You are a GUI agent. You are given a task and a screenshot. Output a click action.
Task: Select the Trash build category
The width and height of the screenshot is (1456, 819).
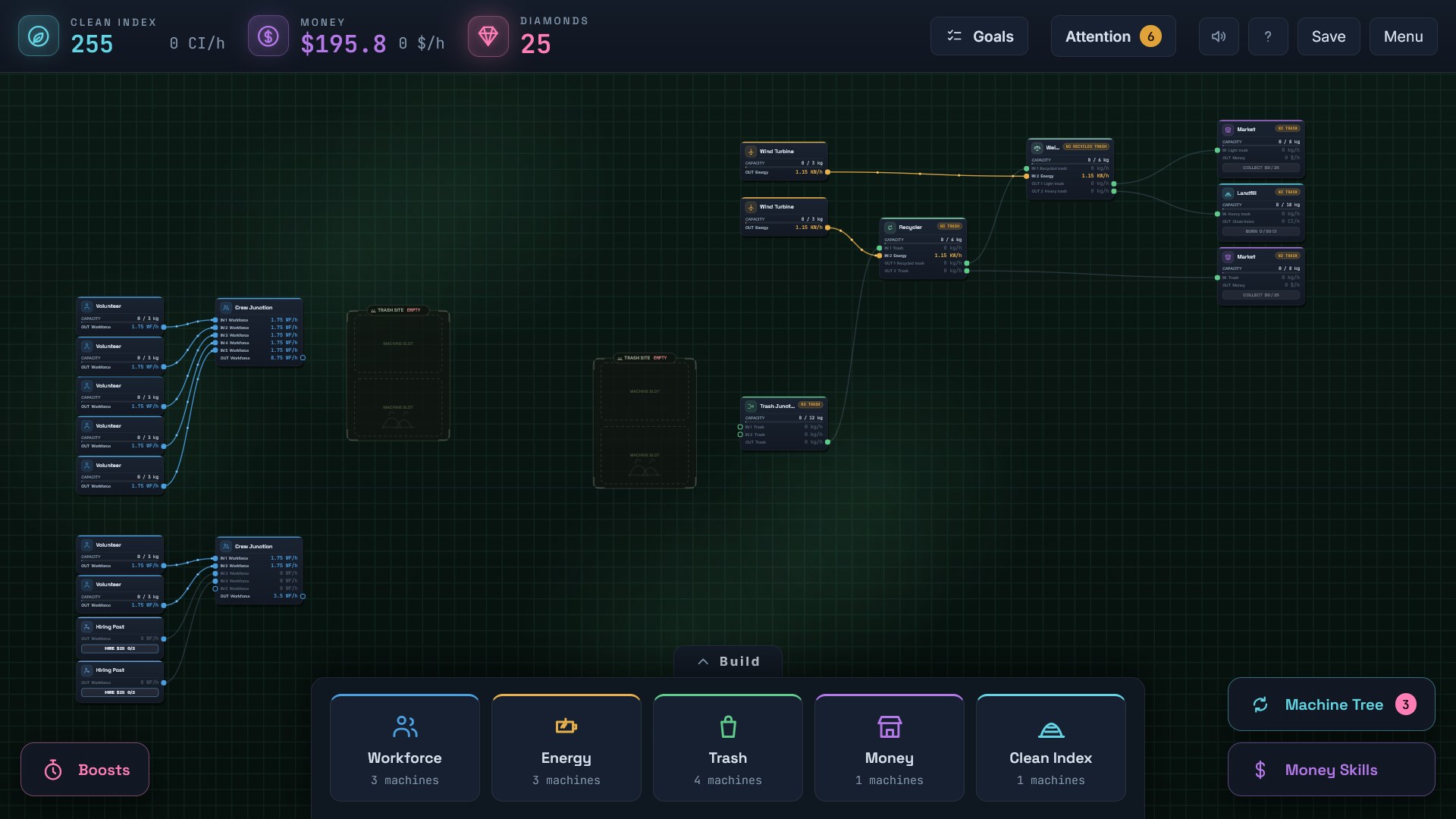pos(728,748)
